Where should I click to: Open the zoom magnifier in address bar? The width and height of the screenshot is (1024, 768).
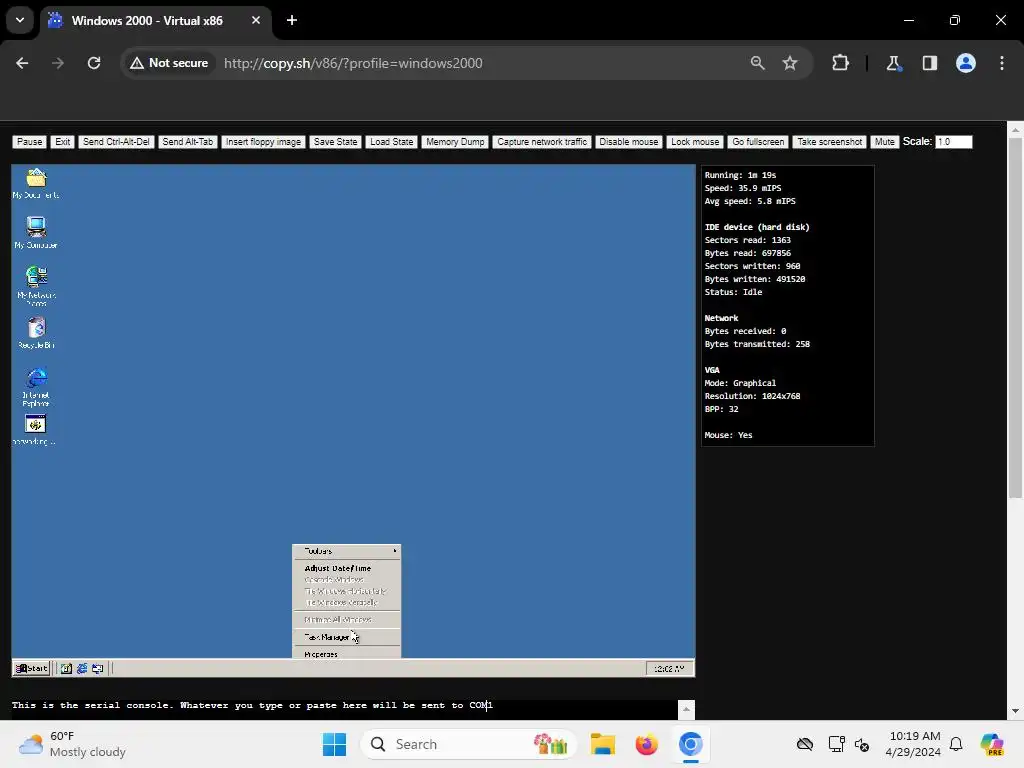pyautogui.click(x=758, y=63)
